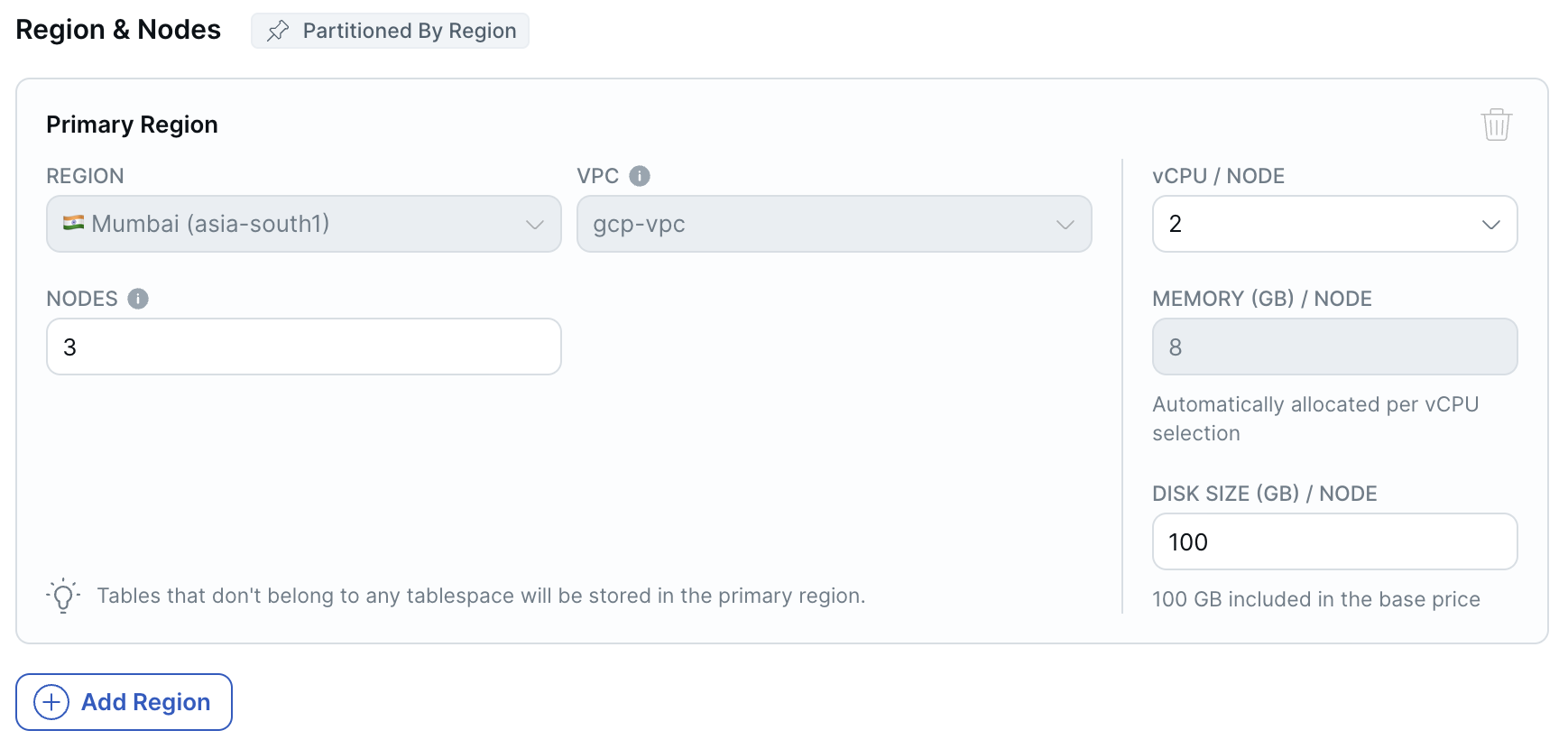Click the chevron arrow on the Region field

[x=535, y=224]
